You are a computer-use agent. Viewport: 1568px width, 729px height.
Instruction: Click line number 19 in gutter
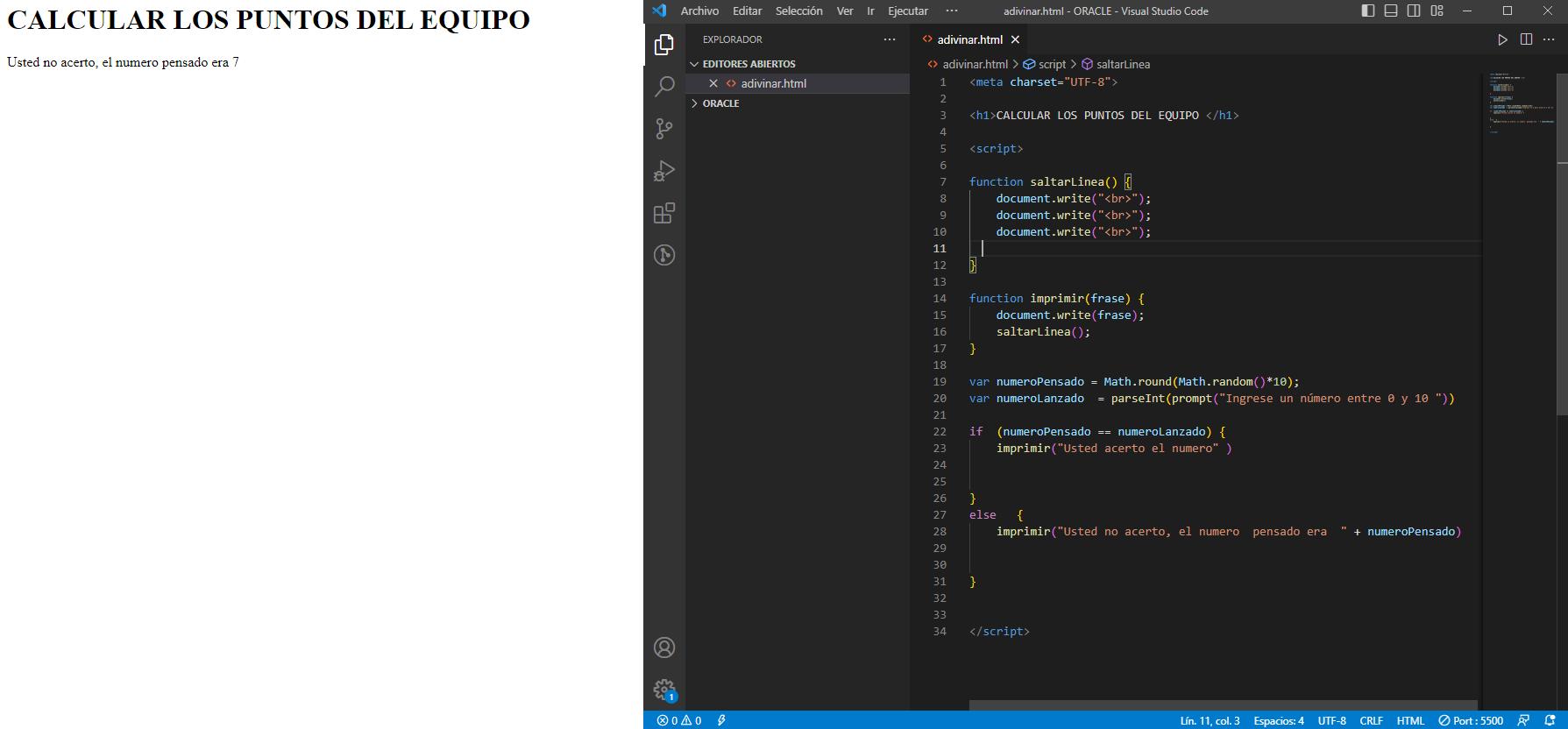pos(940,382)
